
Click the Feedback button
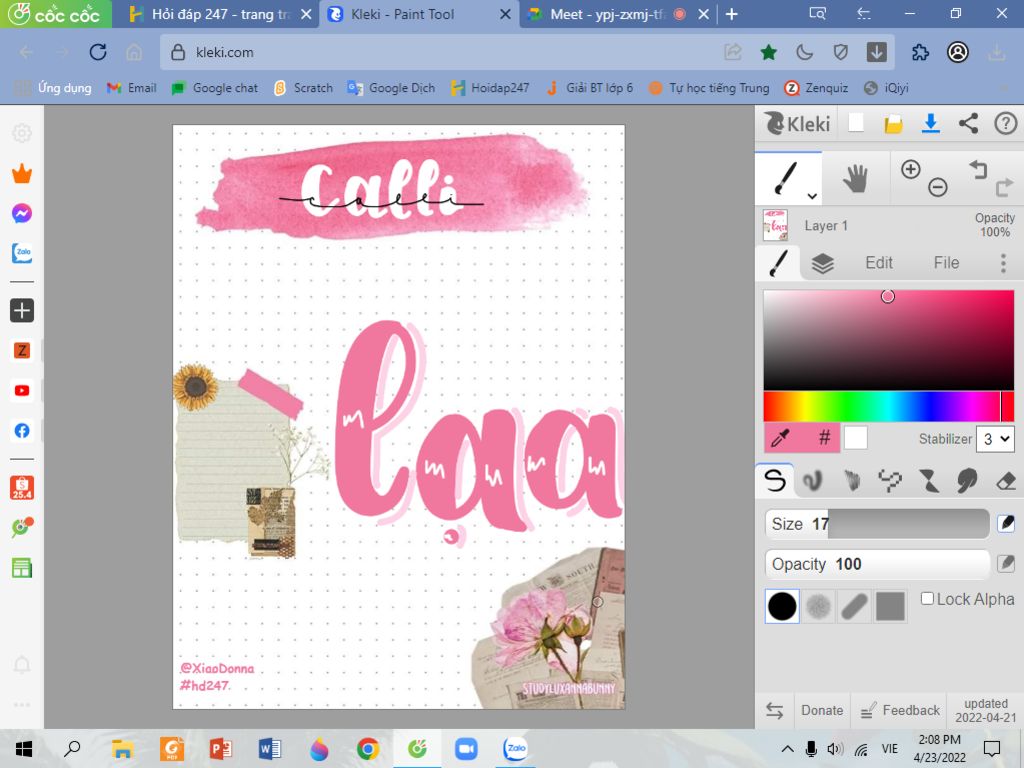tap(899, 711)
